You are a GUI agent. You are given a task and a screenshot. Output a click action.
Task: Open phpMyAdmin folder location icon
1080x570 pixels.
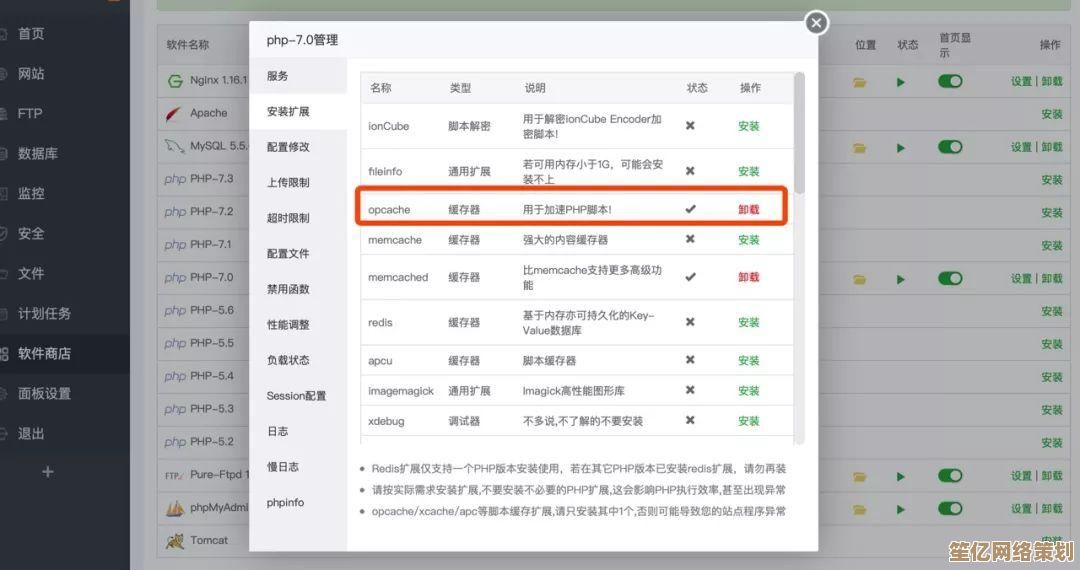pos(860,509)
